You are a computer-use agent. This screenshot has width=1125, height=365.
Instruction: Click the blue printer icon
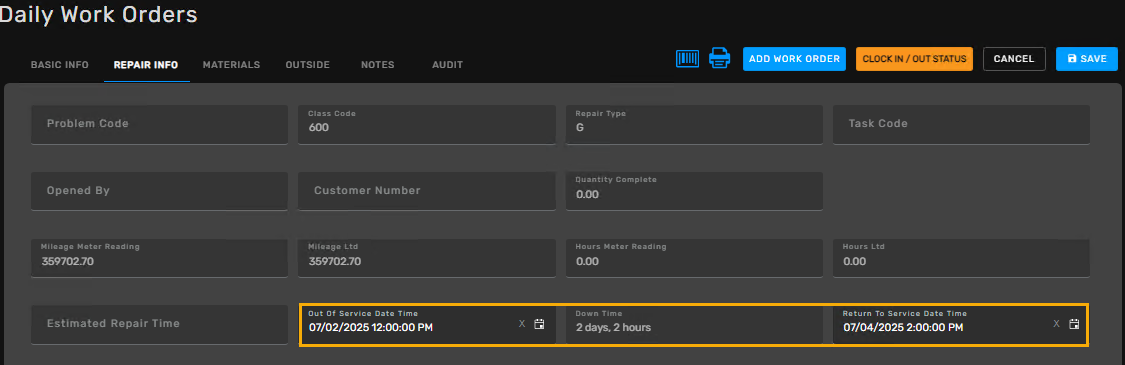click(x=720, y=58)
